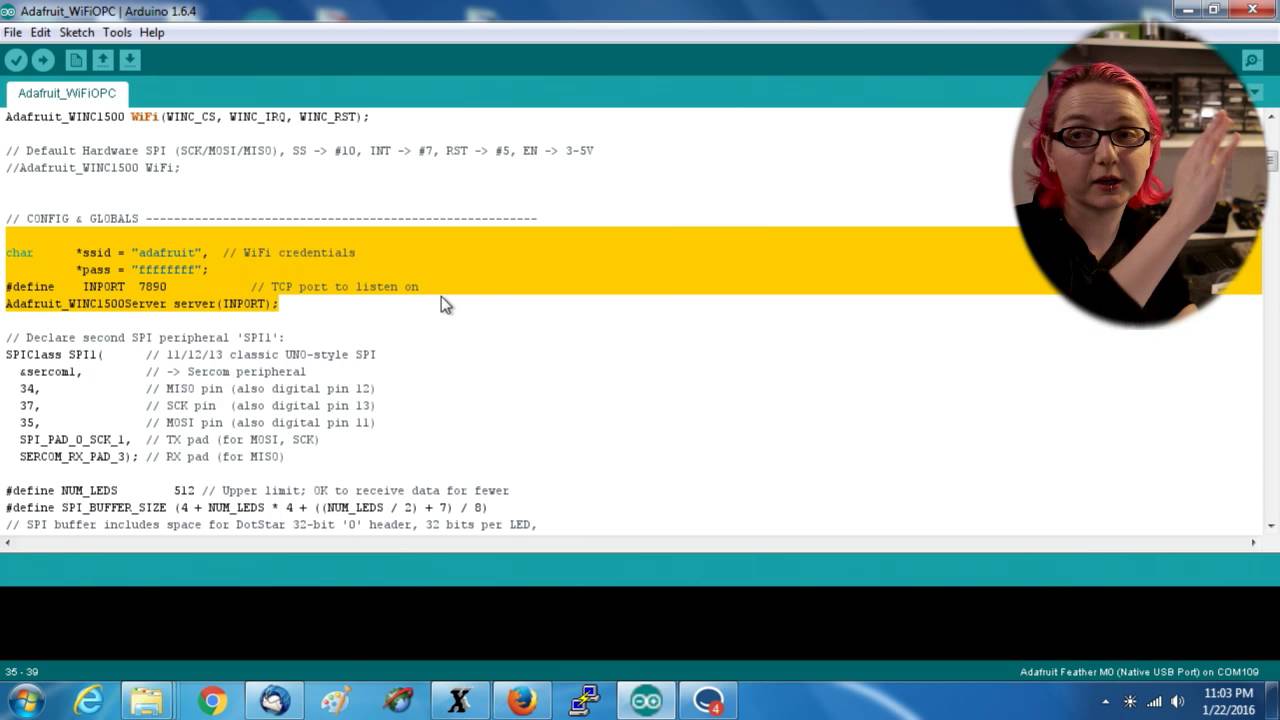Click the commented "//Adafruit_WINC1500 WiFi;" line

(93, 168)
